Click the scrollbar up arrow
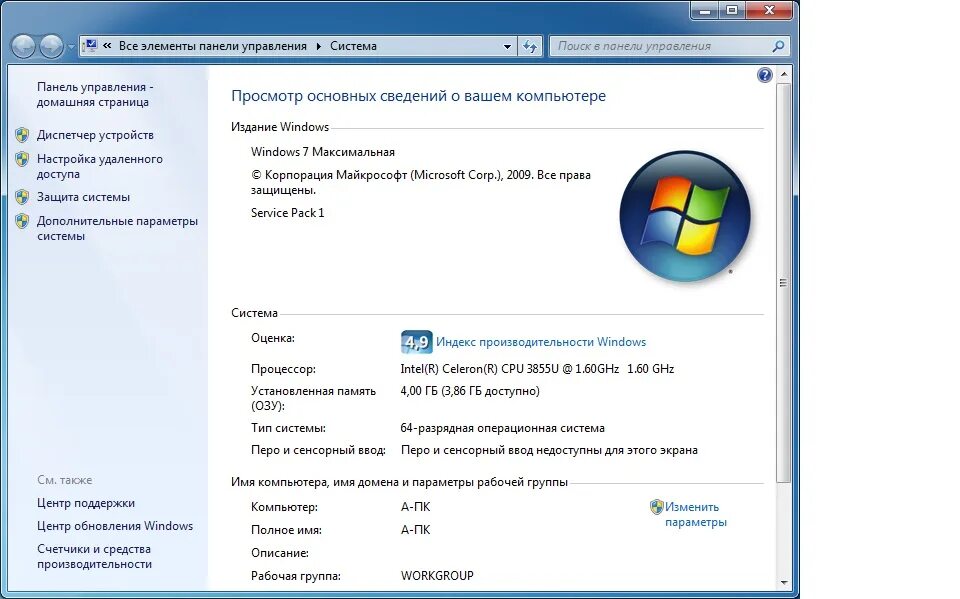The image size is (960, 599). coord(784,74)
